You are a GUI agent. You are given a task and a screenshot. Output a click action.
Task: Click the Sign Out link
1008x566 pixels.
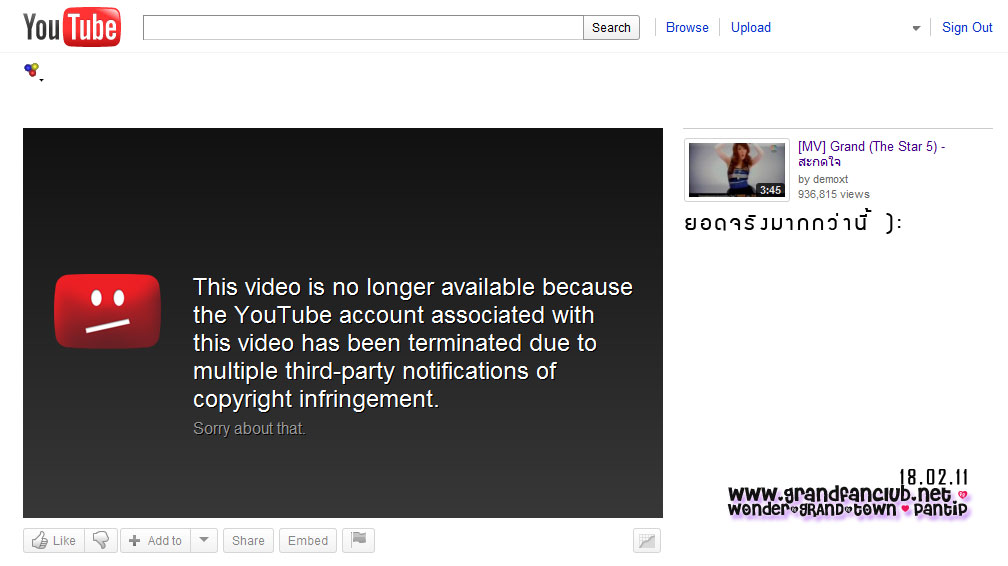pos(967,28)
